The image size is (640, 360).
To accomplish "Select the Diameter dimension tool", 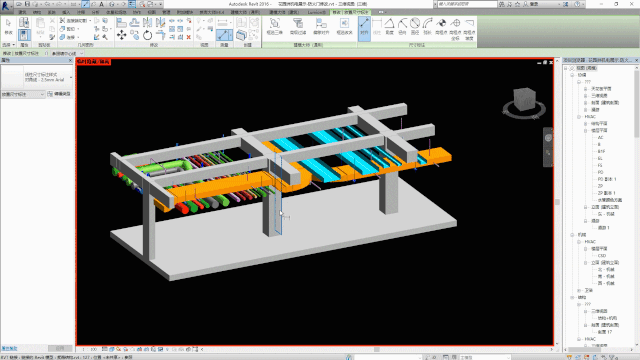I will tap(415, 26).
